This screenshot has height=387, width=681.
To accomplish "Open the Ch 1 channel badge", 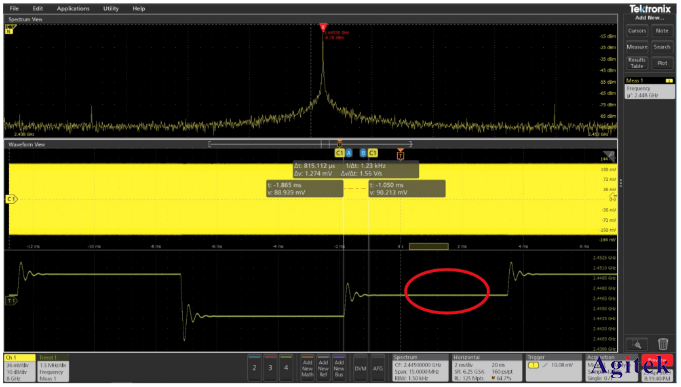I will click(20, 368).
